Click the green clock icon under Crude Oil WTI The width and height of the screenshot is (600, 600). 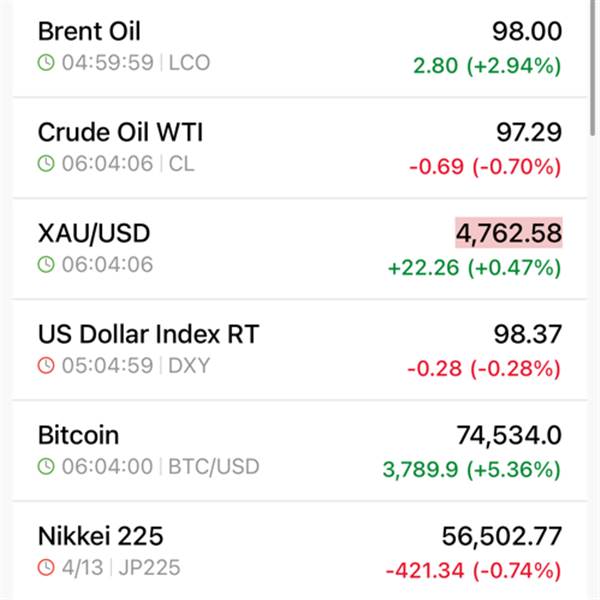46,164
